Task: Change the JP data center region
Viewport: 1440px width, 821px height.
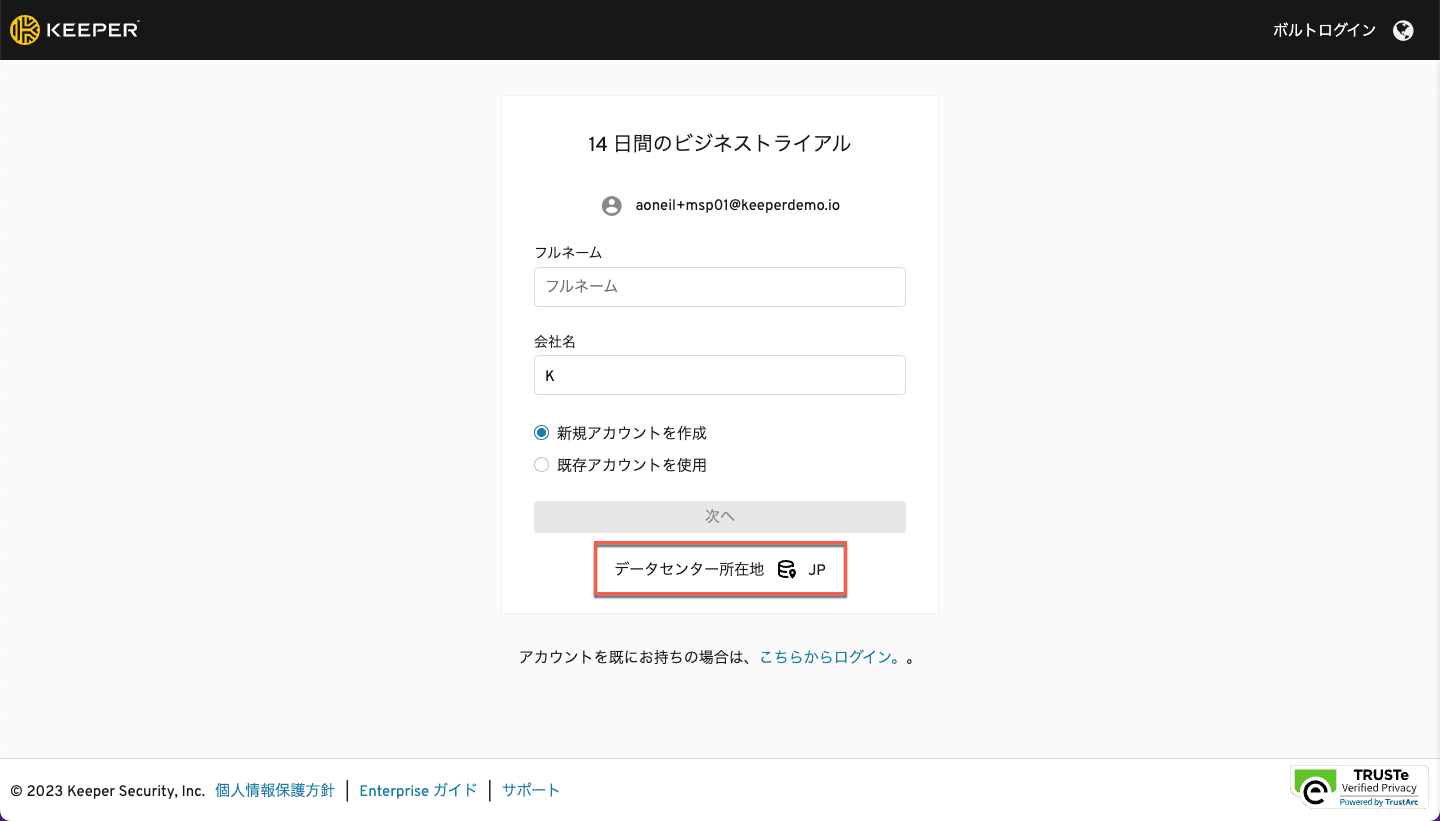Action: coord(817,570)
